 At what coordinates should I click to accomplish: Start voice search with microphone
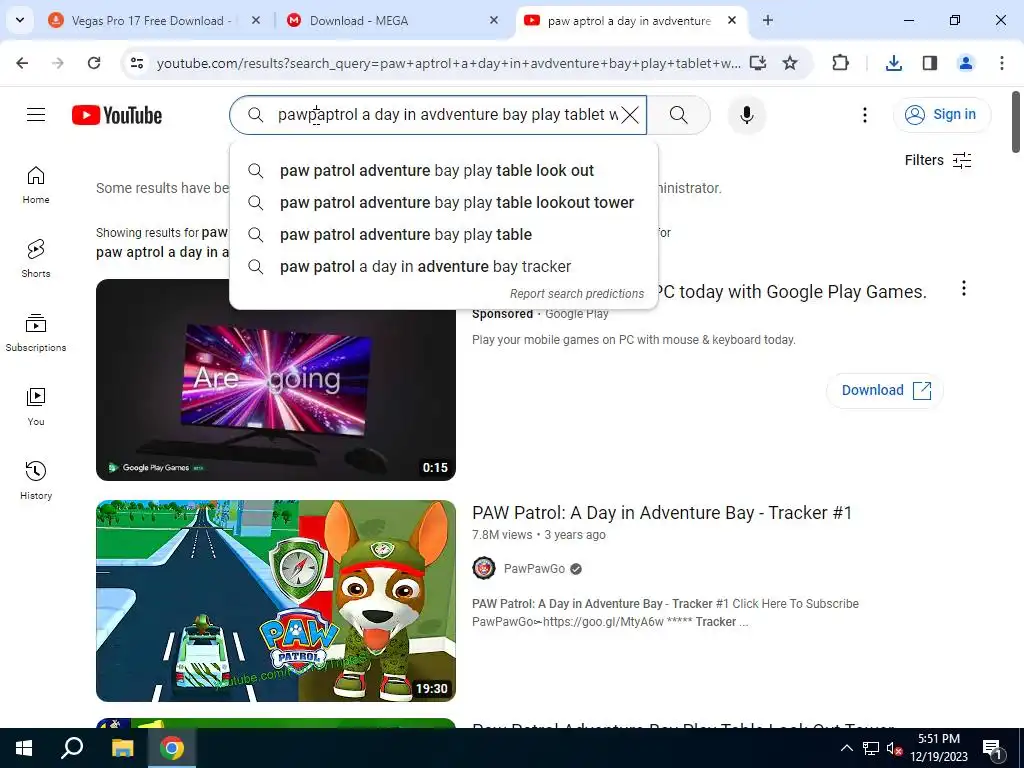(x=746, y=115)
